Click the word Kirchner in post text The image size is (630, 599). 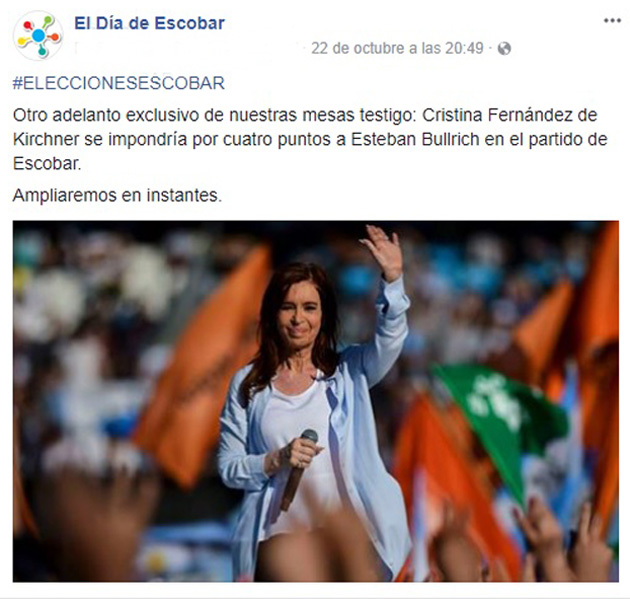[x=46, y=139]
